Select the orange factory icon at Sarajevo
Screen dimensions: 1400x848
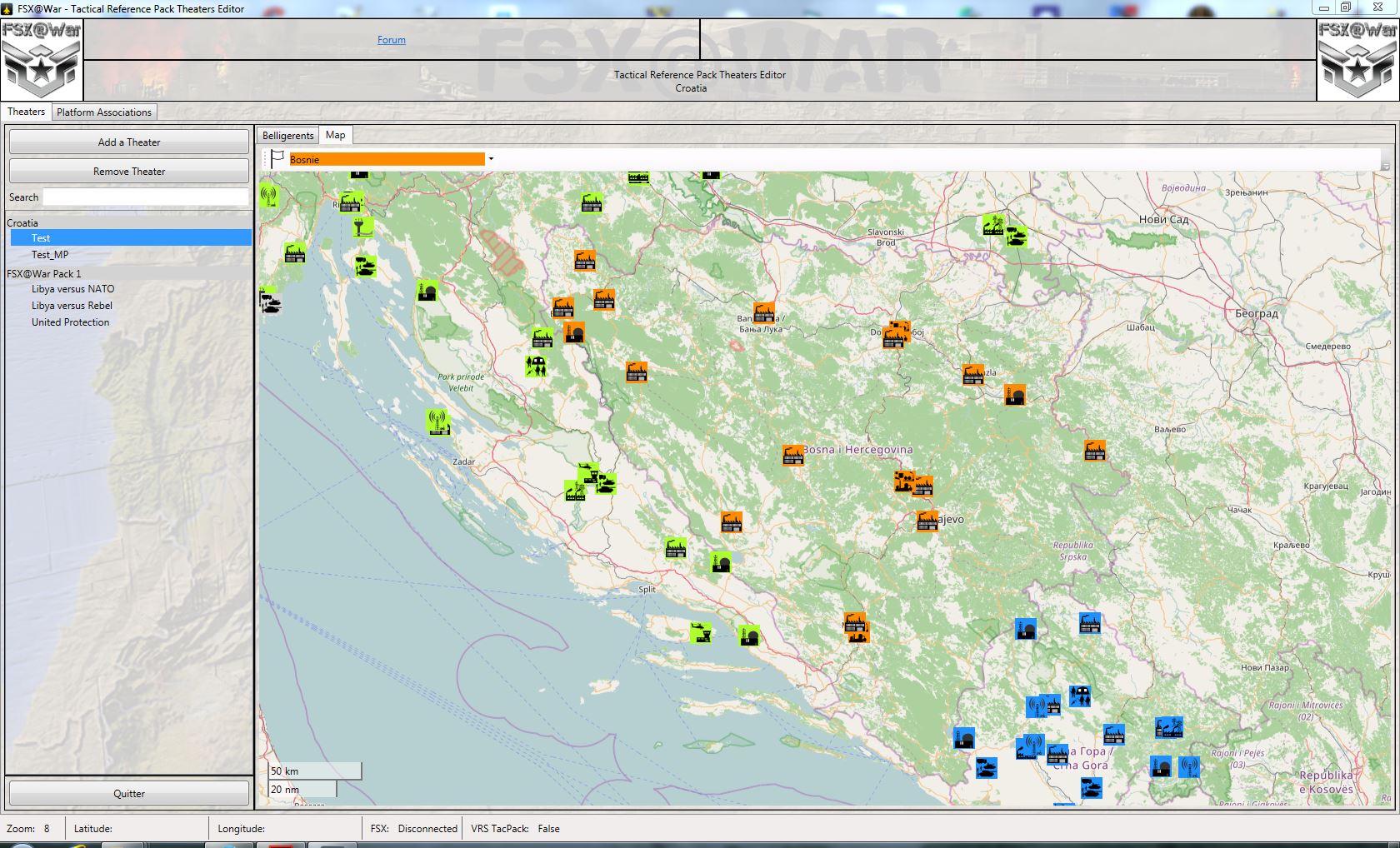(927, 521)
